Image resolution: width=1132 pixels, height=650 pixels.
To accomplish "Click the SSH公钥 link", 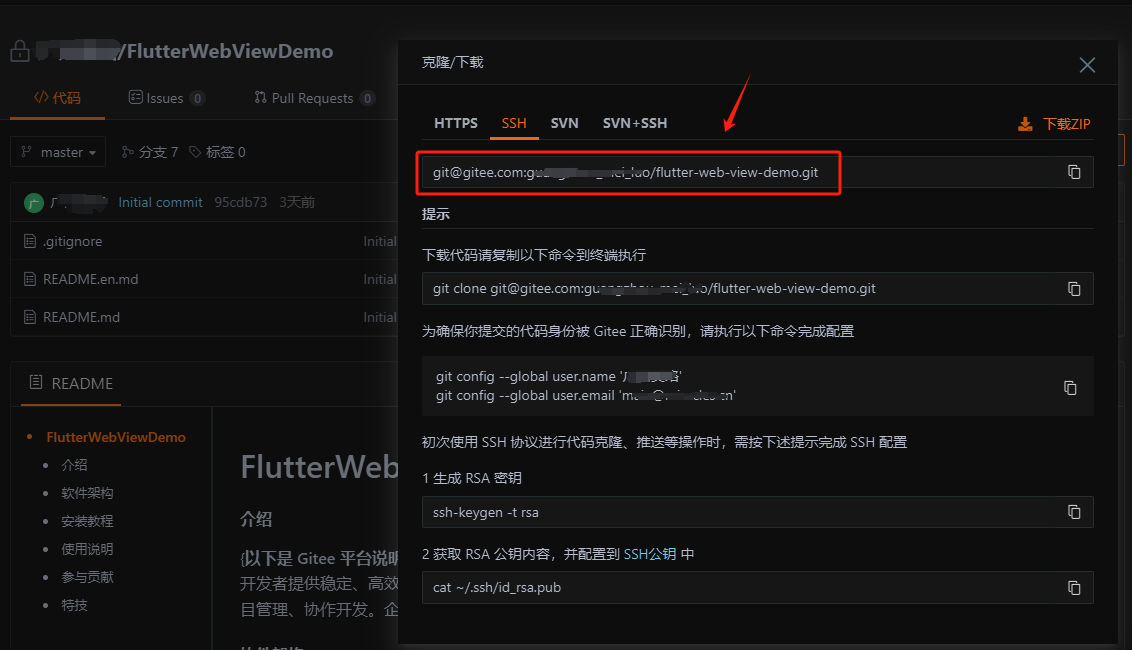I will [x=651, y=553].
